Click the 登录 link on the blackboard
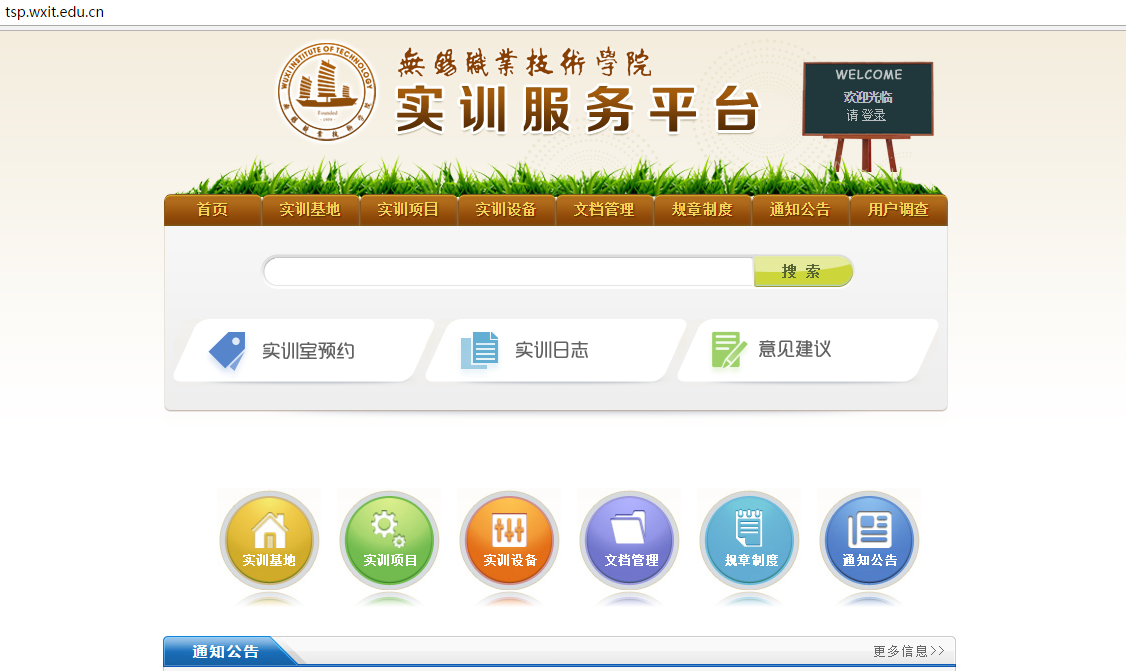The image size is (1126, 671). 874,116
